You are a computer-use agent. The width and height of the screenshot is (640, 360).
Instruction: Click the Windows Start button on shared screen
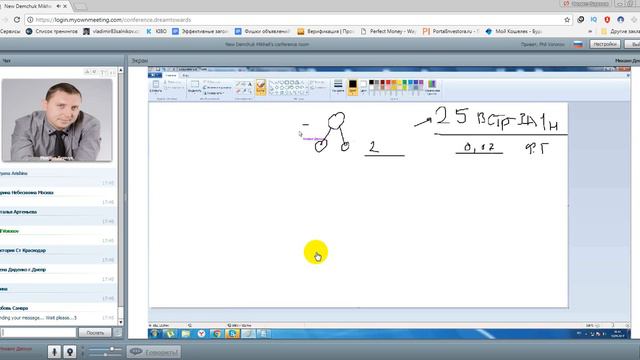(x=155, y=333)
